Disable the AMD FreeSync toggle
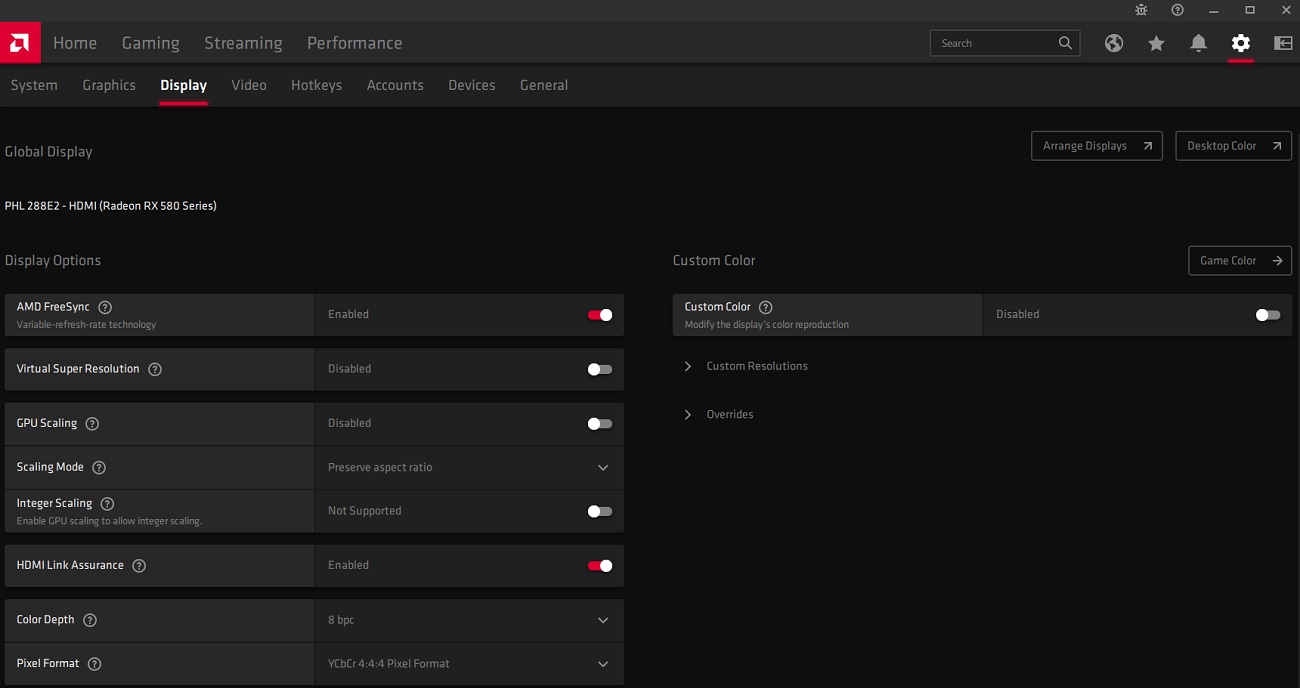 click(600, 315)
